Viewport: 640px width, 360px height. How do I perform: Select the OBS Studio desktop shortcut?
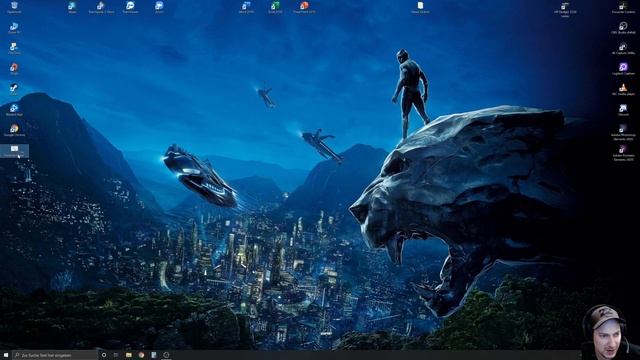[x=623, y=28]
